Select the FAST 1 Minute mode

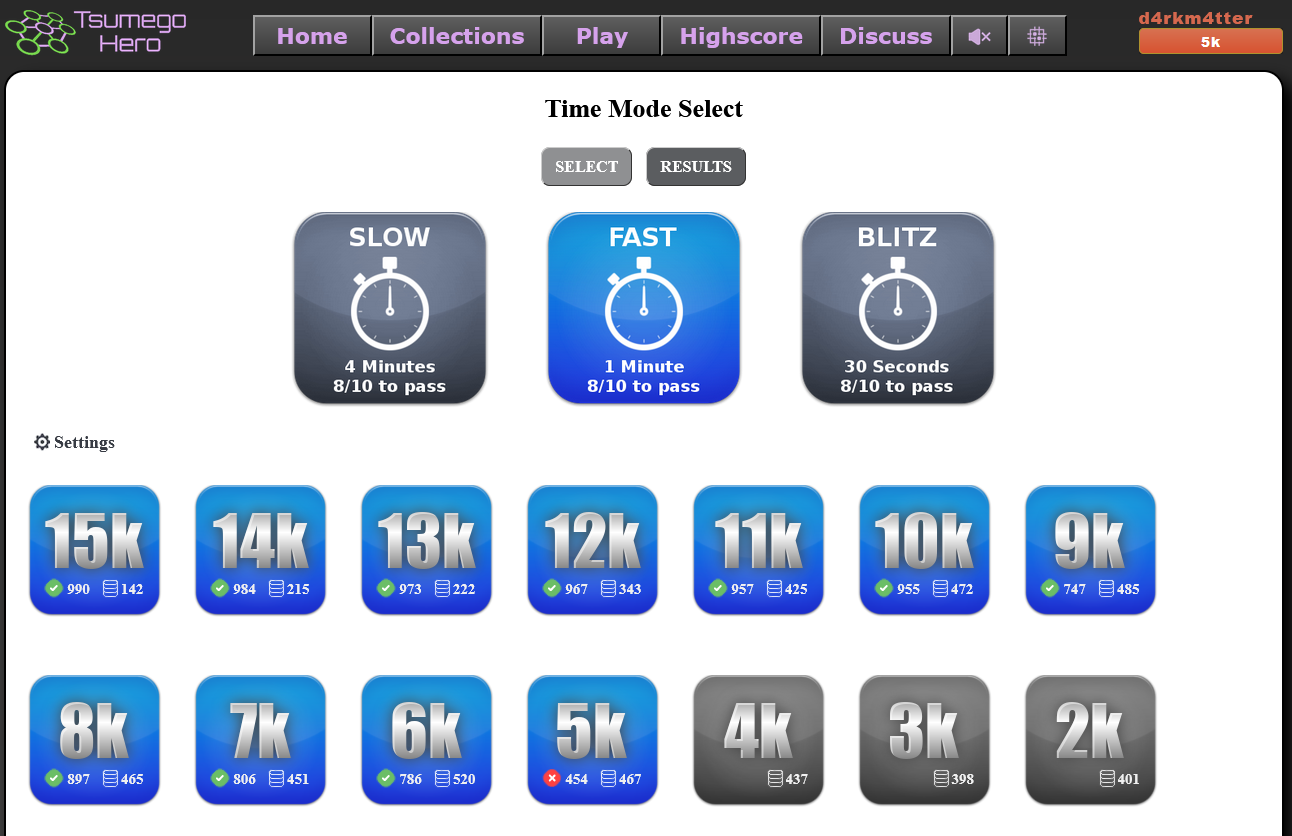[644, 309]
